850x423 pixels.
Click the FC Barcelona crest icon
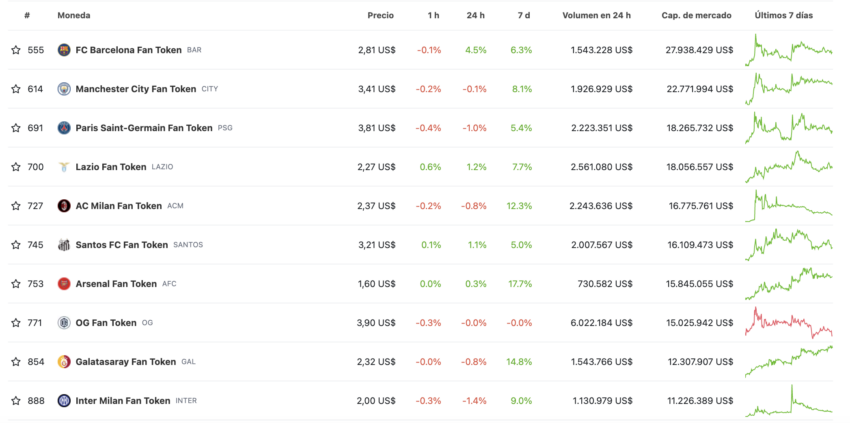[64, 50]
